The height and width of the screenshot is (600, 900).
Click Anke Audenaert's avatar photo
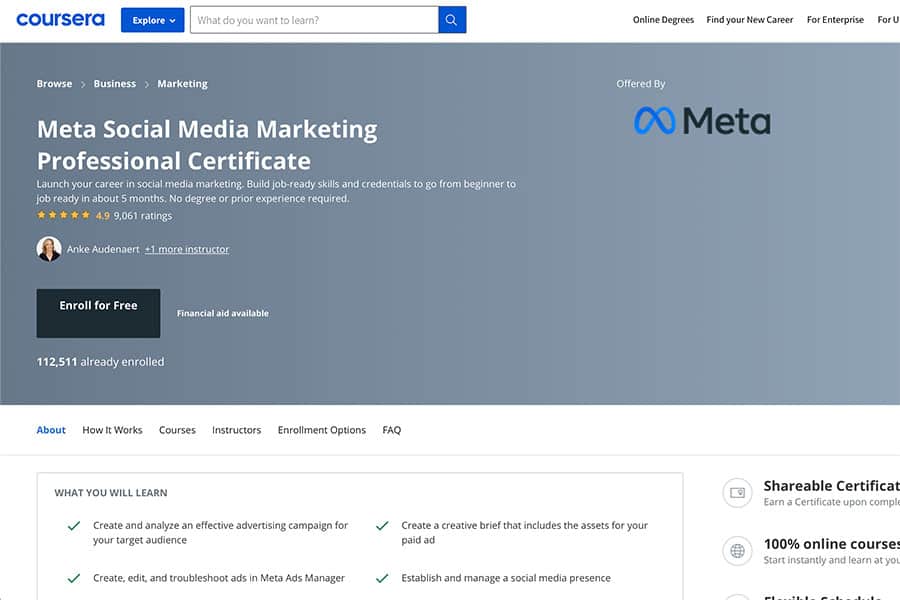tap(49, 249)
